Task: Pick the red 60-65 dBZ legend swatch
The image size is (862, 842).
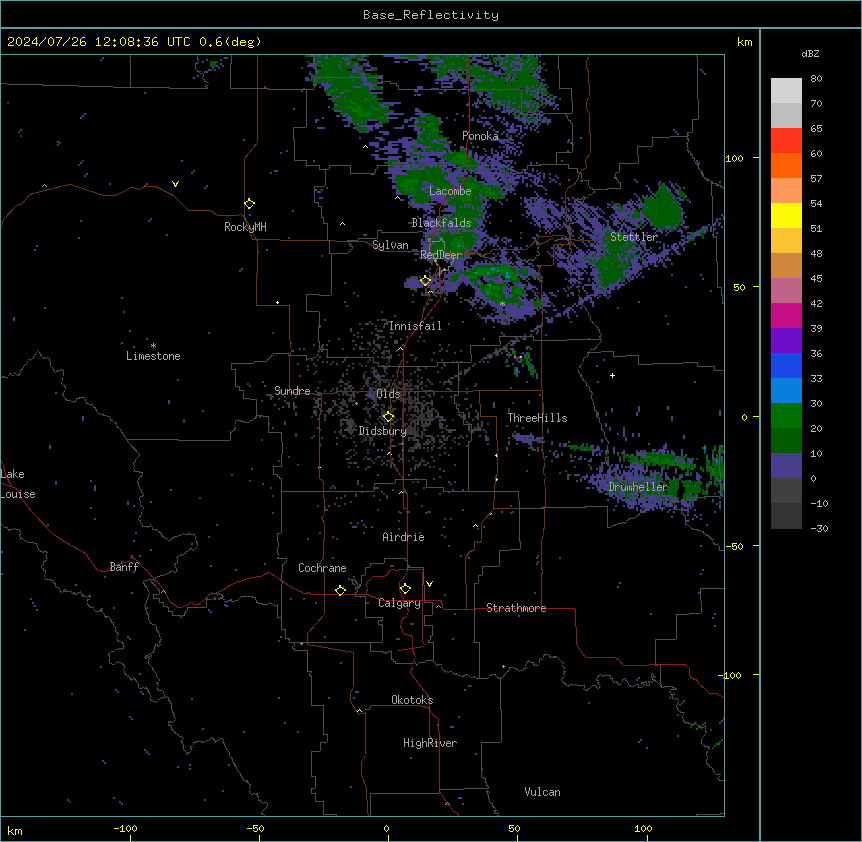Action: [x=786, y=141]
